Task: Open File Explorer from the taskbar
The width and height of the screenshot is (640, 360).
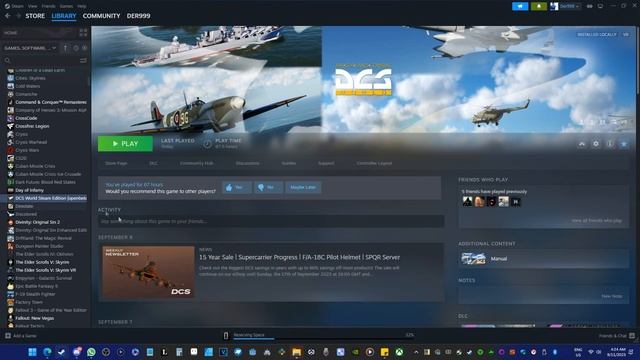Action: click(296, 352)
